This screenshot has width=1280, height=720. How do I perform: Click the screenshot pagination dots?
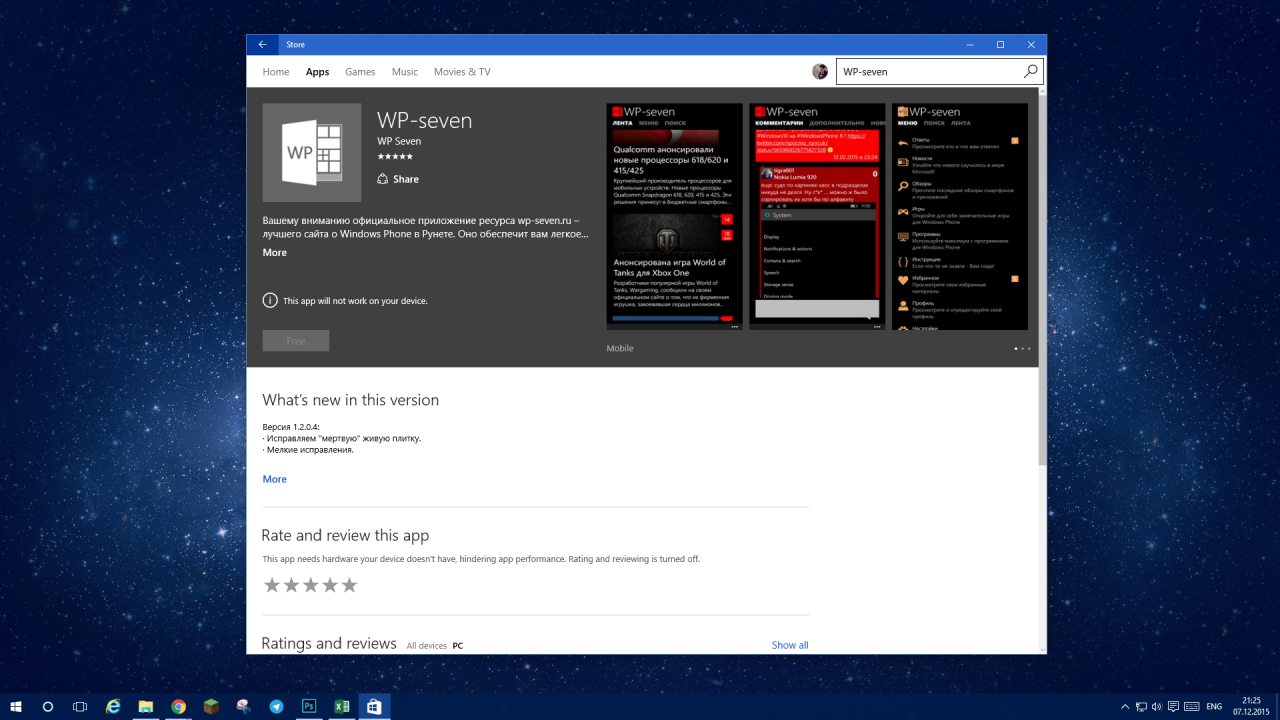[x=1022, y=349]
